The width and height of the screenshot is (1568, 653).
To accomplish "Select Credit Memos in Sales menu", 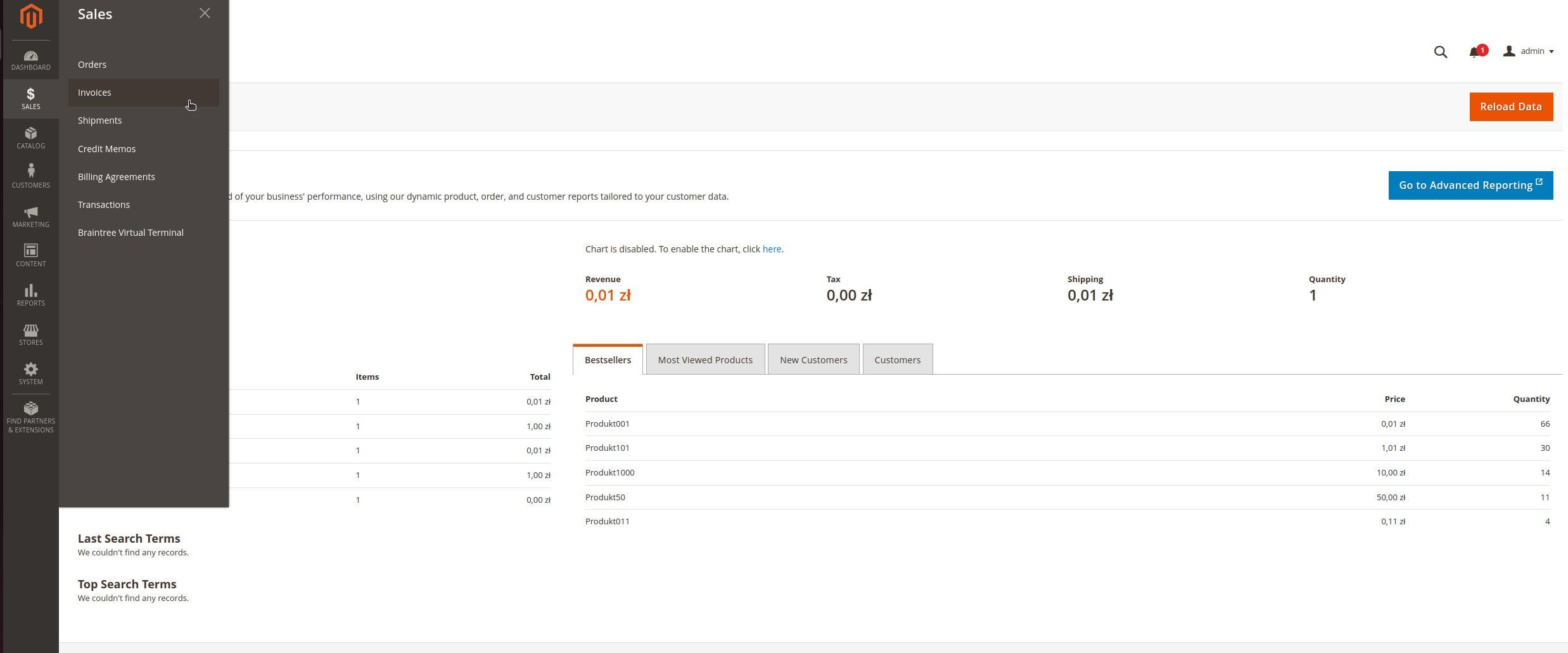I will 106,149.
